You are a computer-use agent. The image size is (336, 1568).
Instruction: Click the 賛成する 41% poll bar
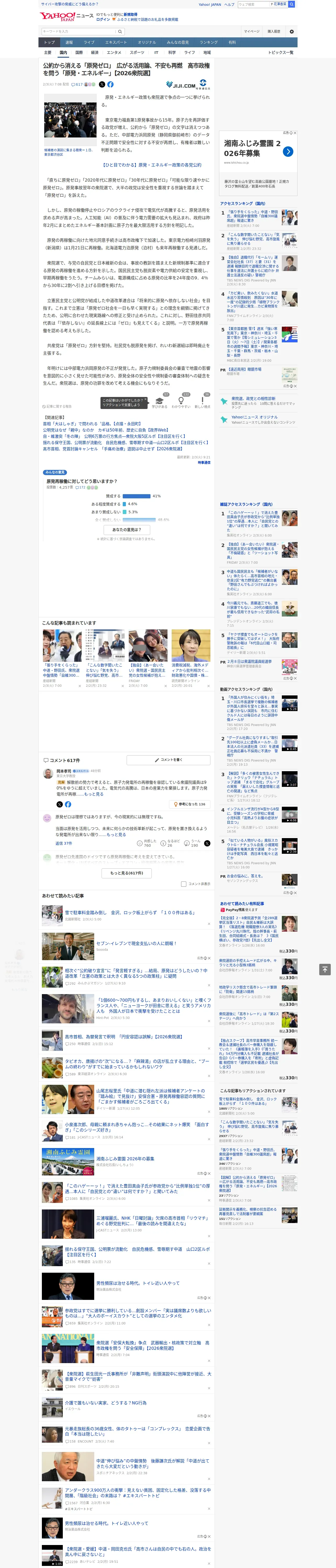click(136, 496)
